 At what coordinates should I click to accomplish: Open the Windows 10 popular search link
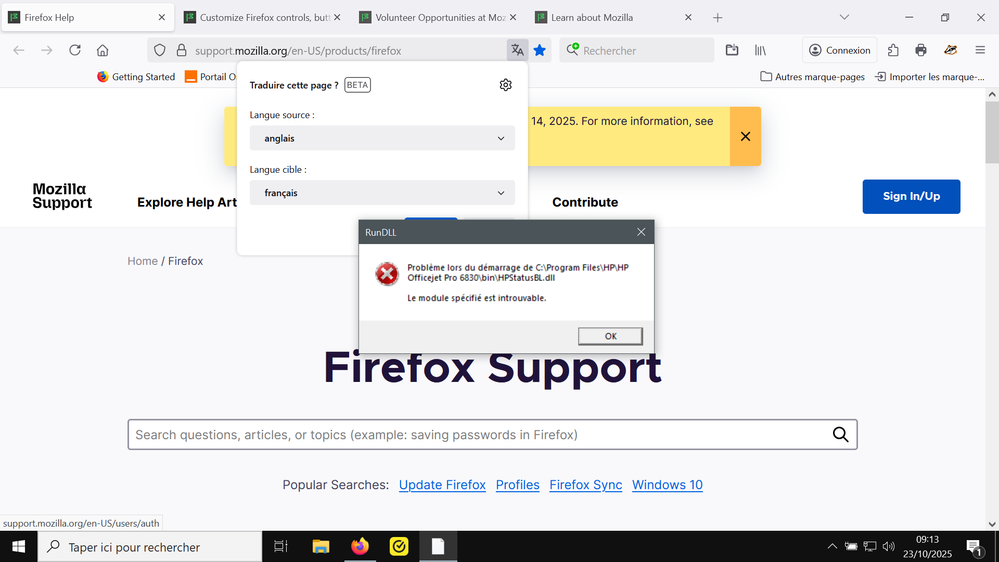click(x=667, y=485)
